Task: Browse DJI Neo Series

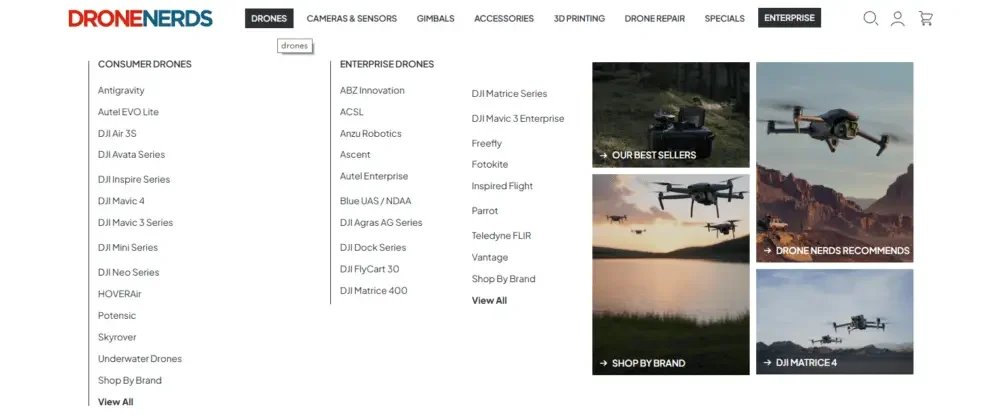Action: click(x=129, y=273)
